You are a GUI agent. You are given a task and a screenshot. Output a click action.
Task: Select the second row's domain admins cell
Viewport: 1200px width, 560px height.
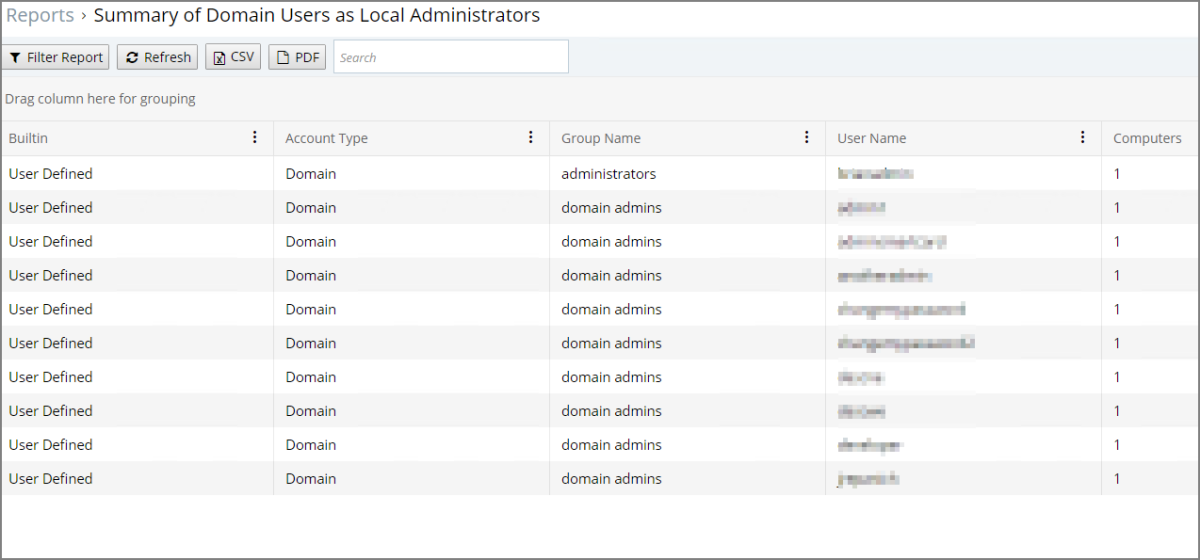[611, 208]
